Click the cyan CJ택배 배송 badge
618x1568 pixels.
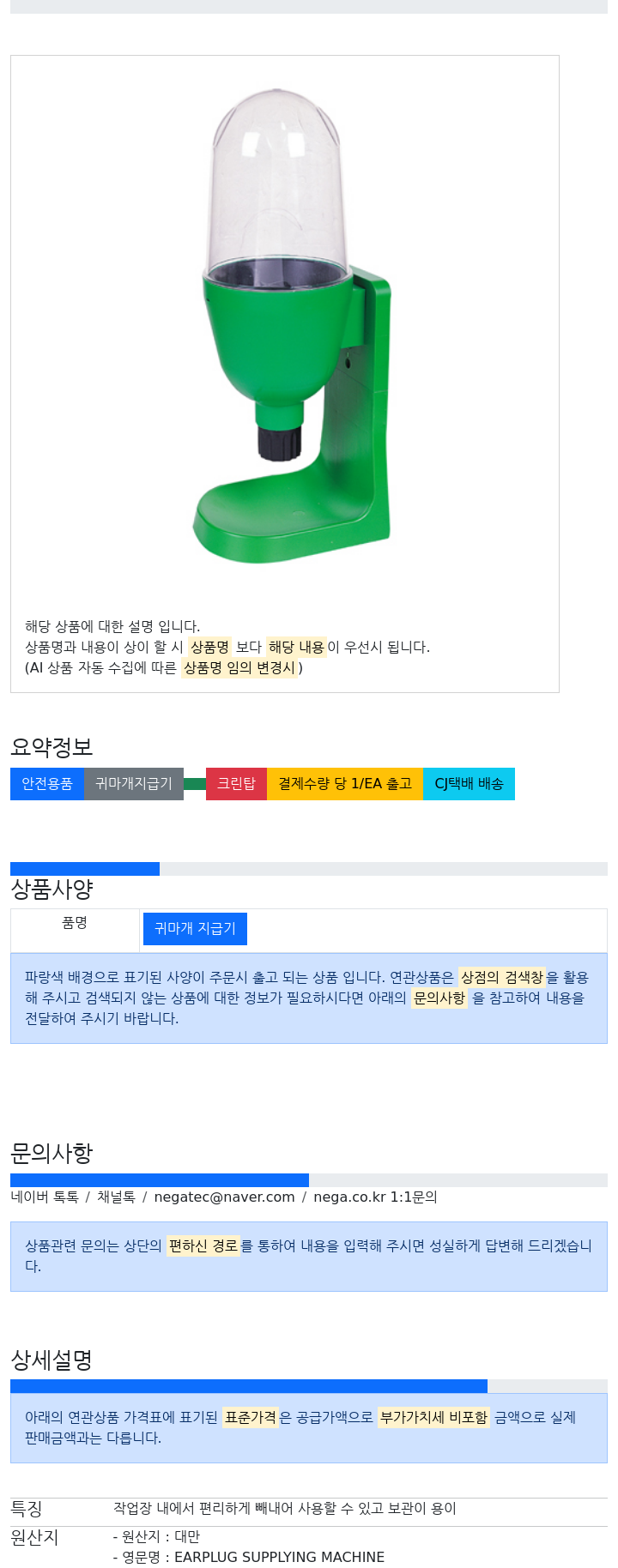pos(469,784)
